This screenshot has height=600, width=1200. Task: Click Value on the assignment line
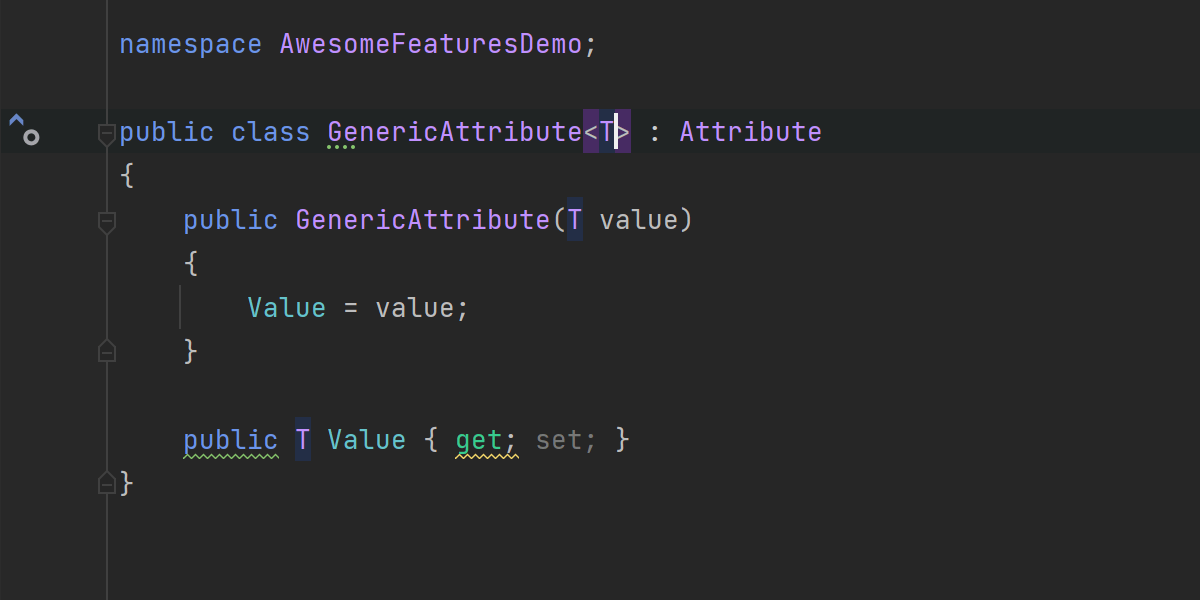pyautogui.click(x=287, y=308)
